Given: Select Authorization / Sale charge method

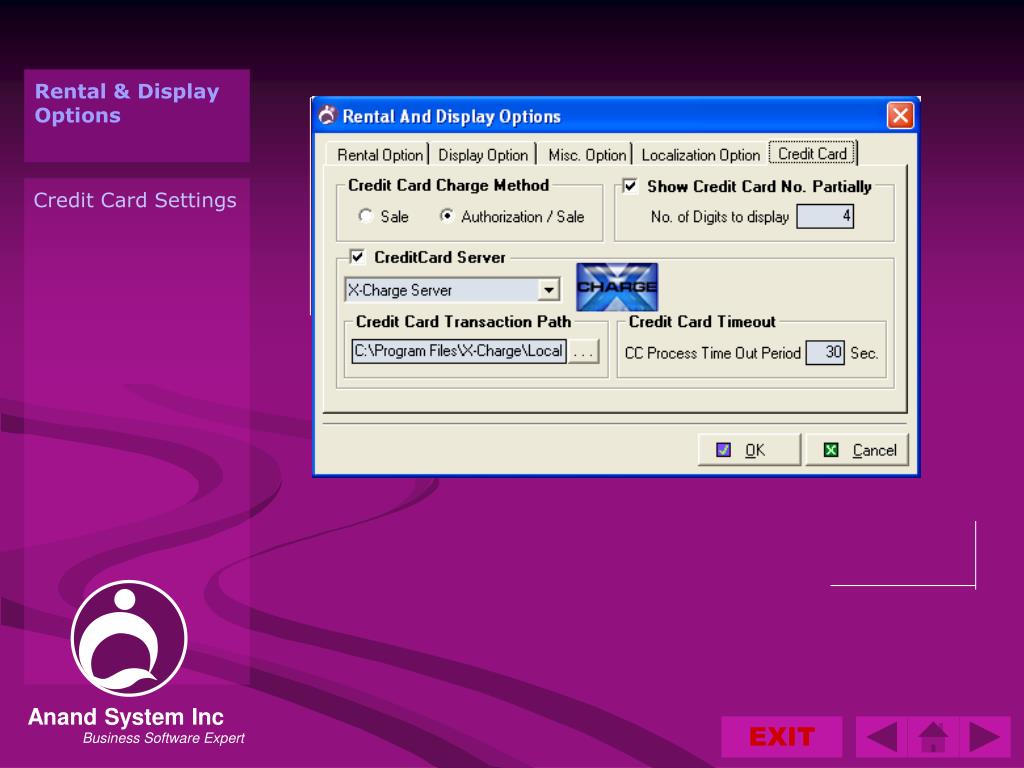Looking at the screenshot, I should 447,216.
